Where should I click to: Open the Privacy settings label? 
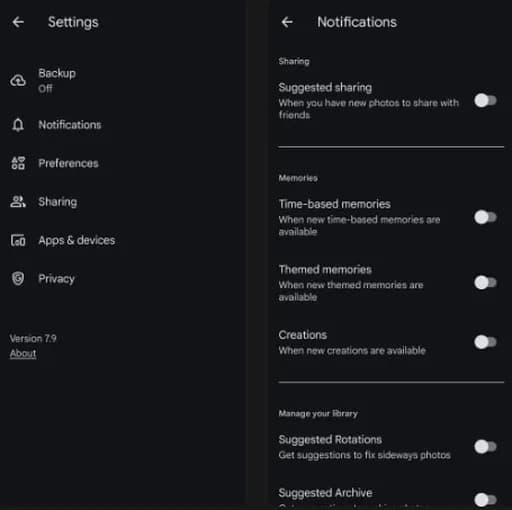click(x=56, y=279)
